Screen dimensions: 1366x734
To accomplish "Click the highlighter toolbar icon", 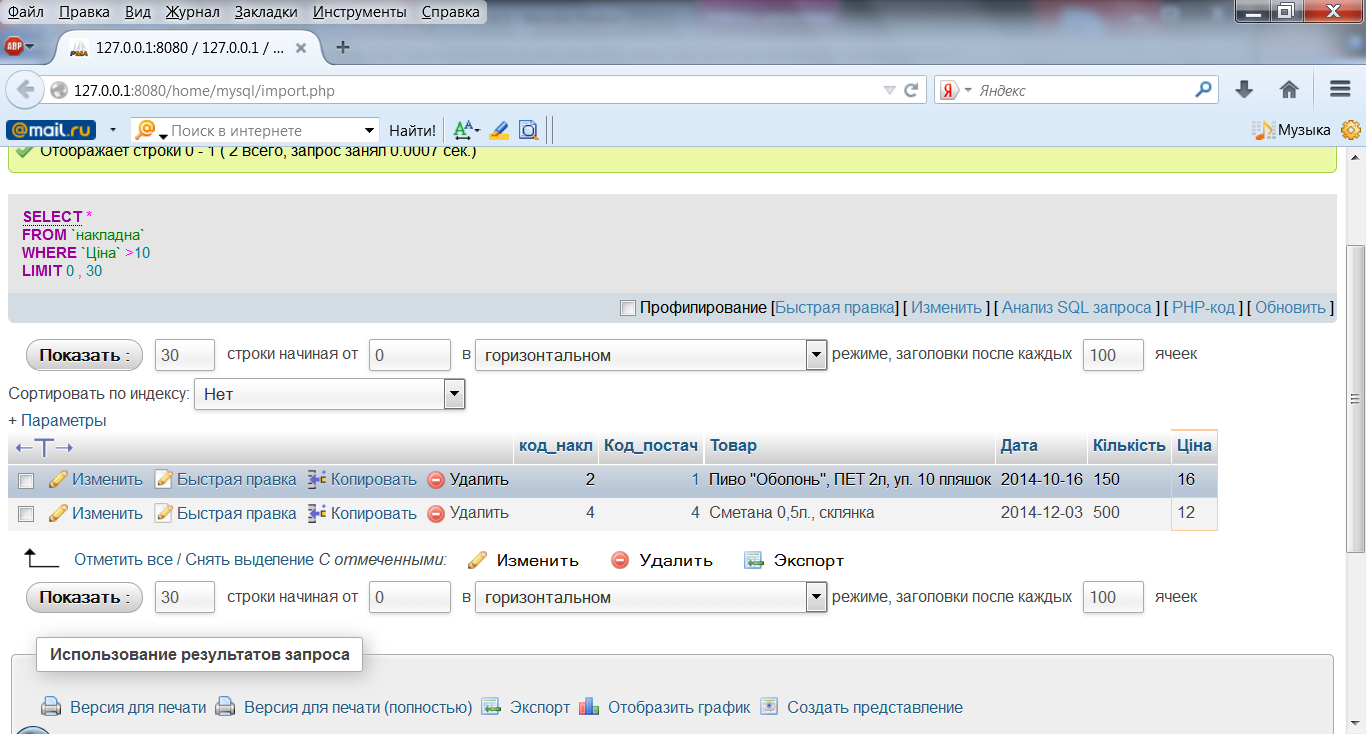I will pyautogui.click(x=500, y=130).
